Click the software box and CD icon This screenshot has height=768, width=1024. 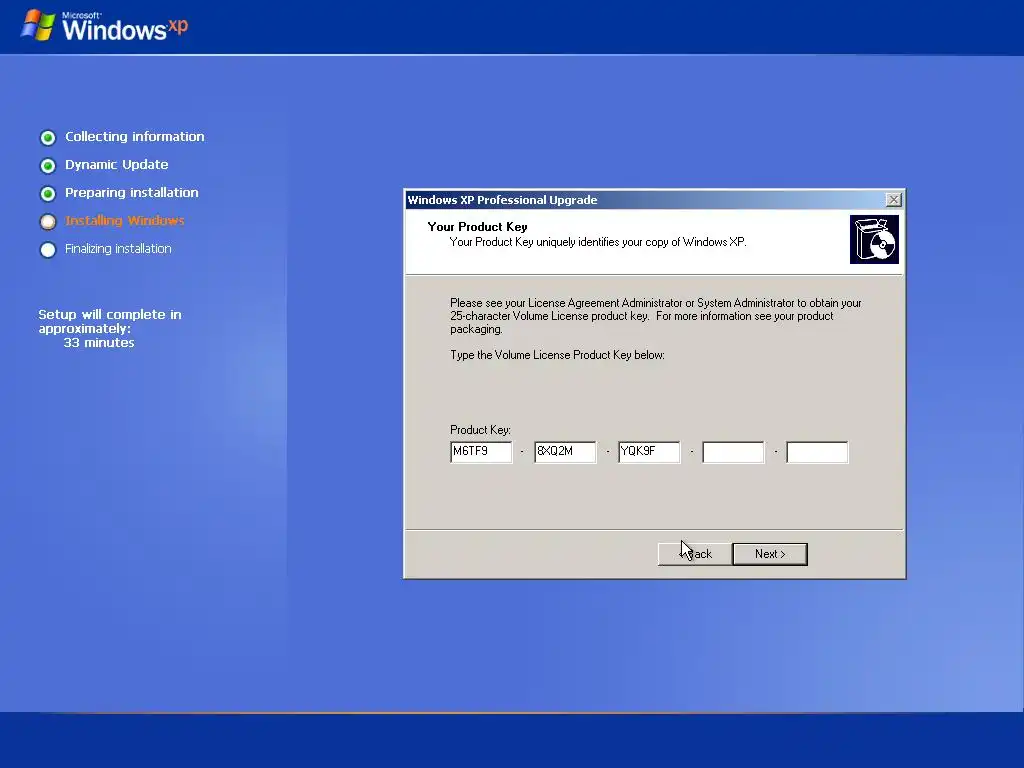tap(874, 240)
